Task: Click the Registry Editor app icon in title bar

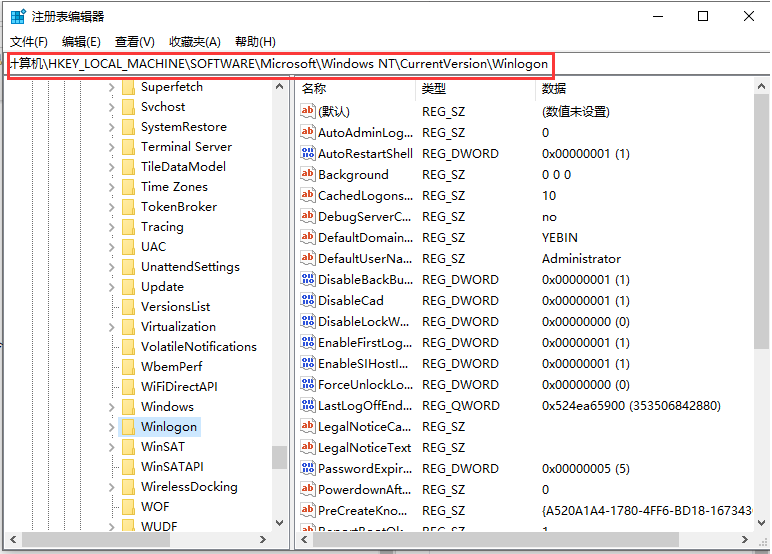Action: pos(18,17)
